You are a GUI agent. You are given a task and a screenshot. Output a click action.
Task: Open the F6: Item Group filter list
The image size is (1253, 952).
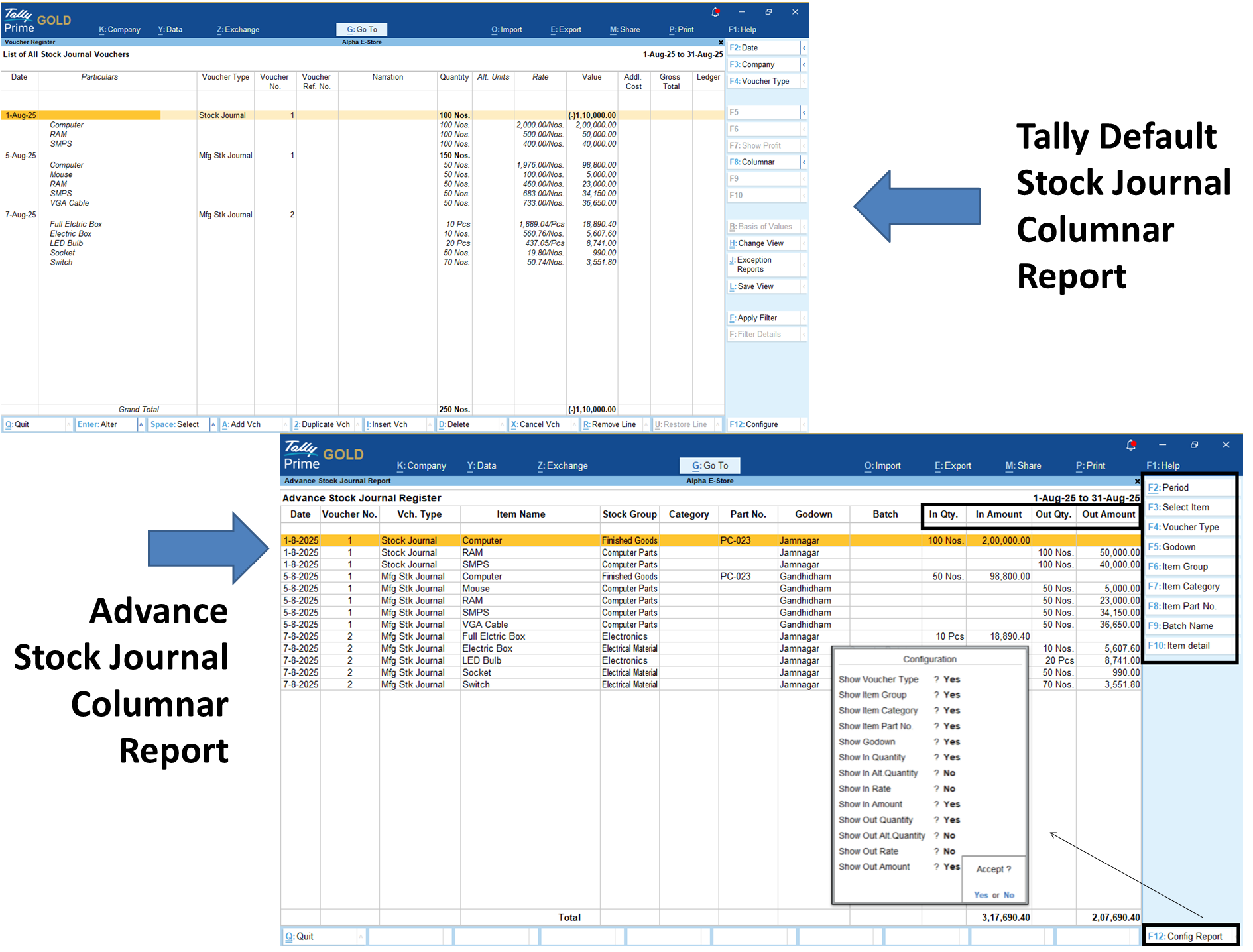pos(1189,567)
